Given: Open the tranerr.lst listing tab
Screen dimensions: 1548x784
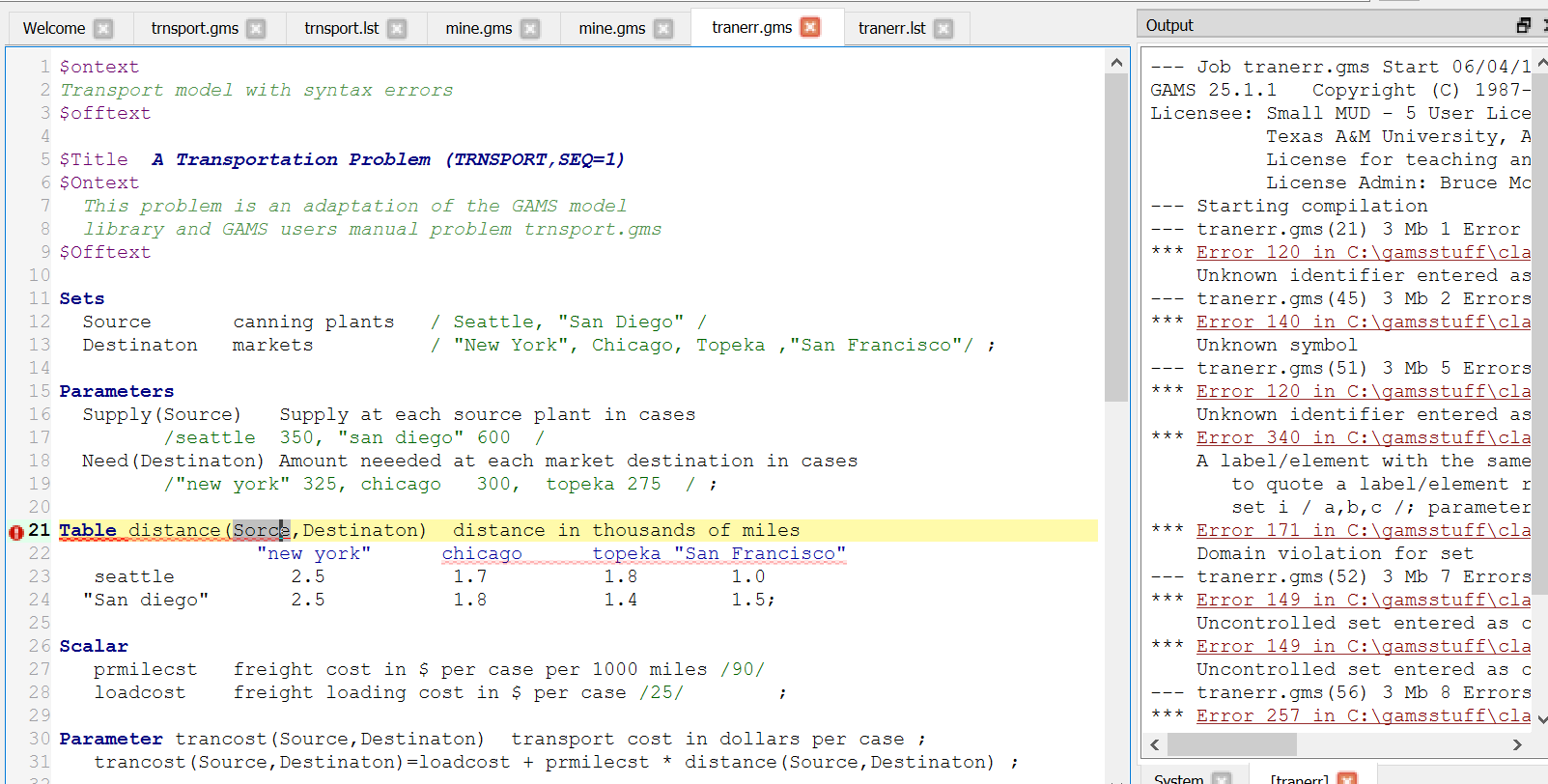Looking at the screenshot, I should pyautogui.click(x=890, y=29).
